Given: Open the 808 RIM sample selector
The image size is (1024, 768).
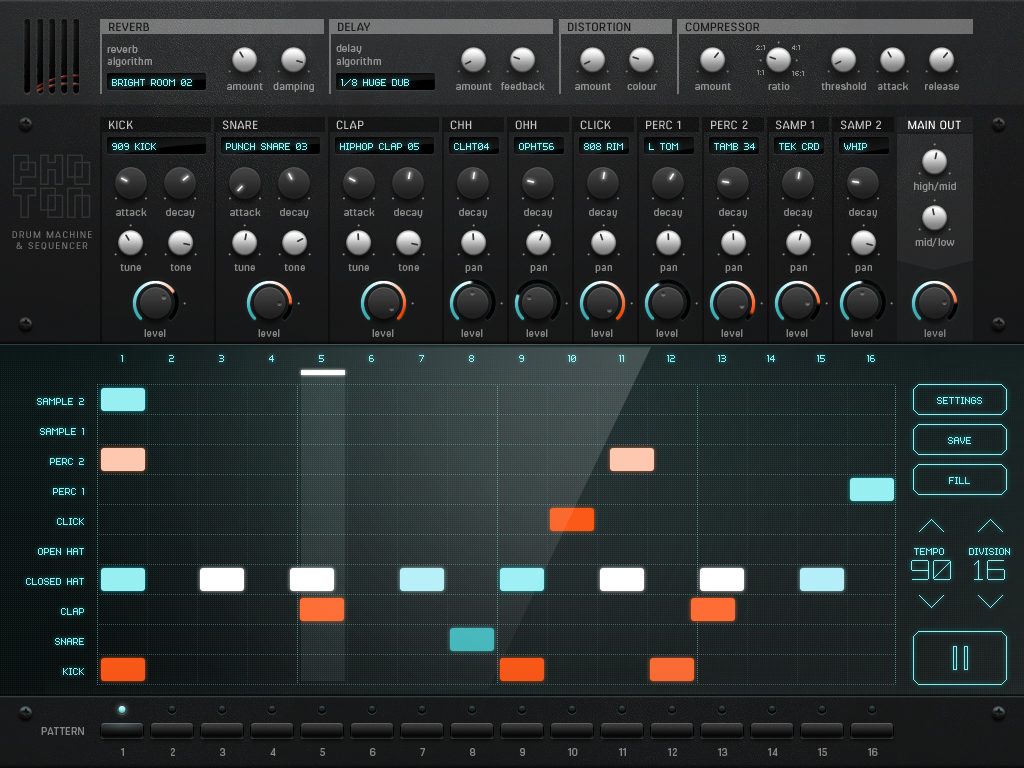Looking at the screenshot, I should 603,146.
